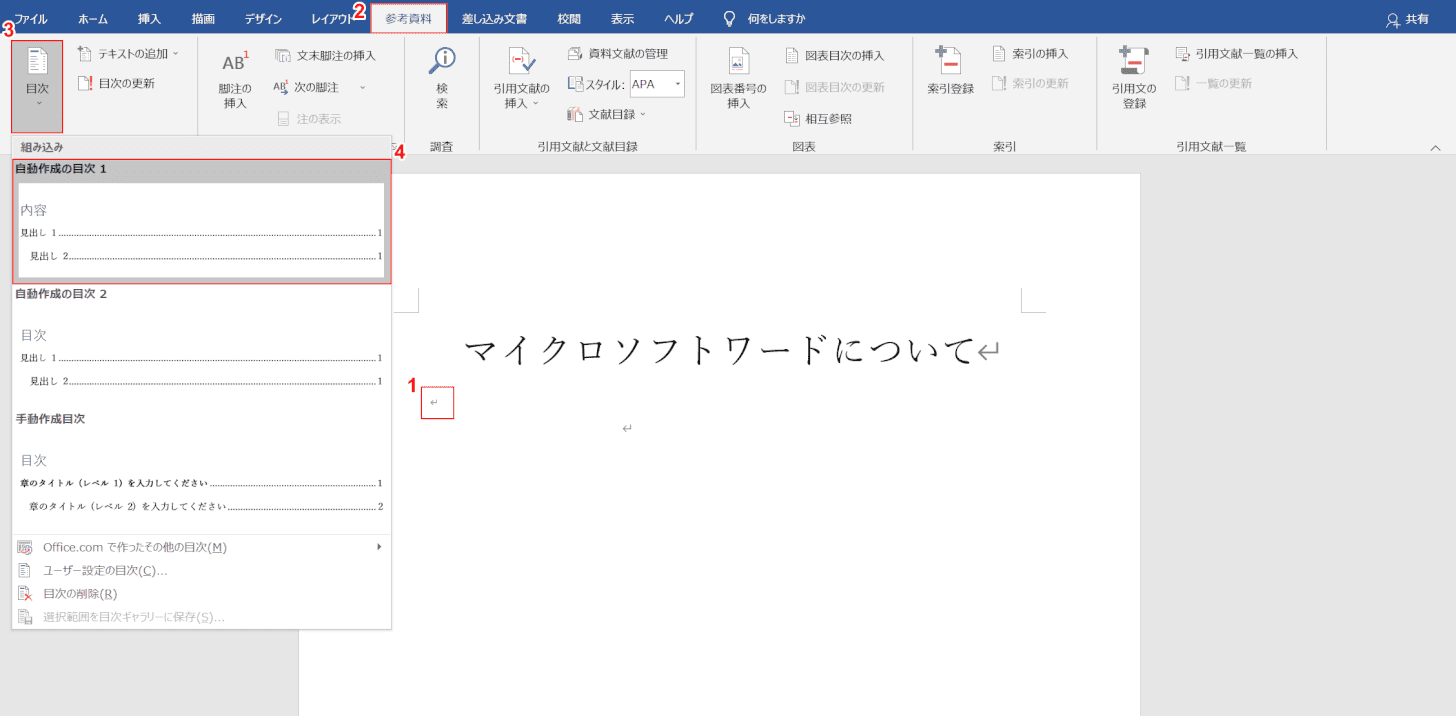Click テキストの追加 icon in ribbon
The image size is (1456, 716).
[86, 53]
